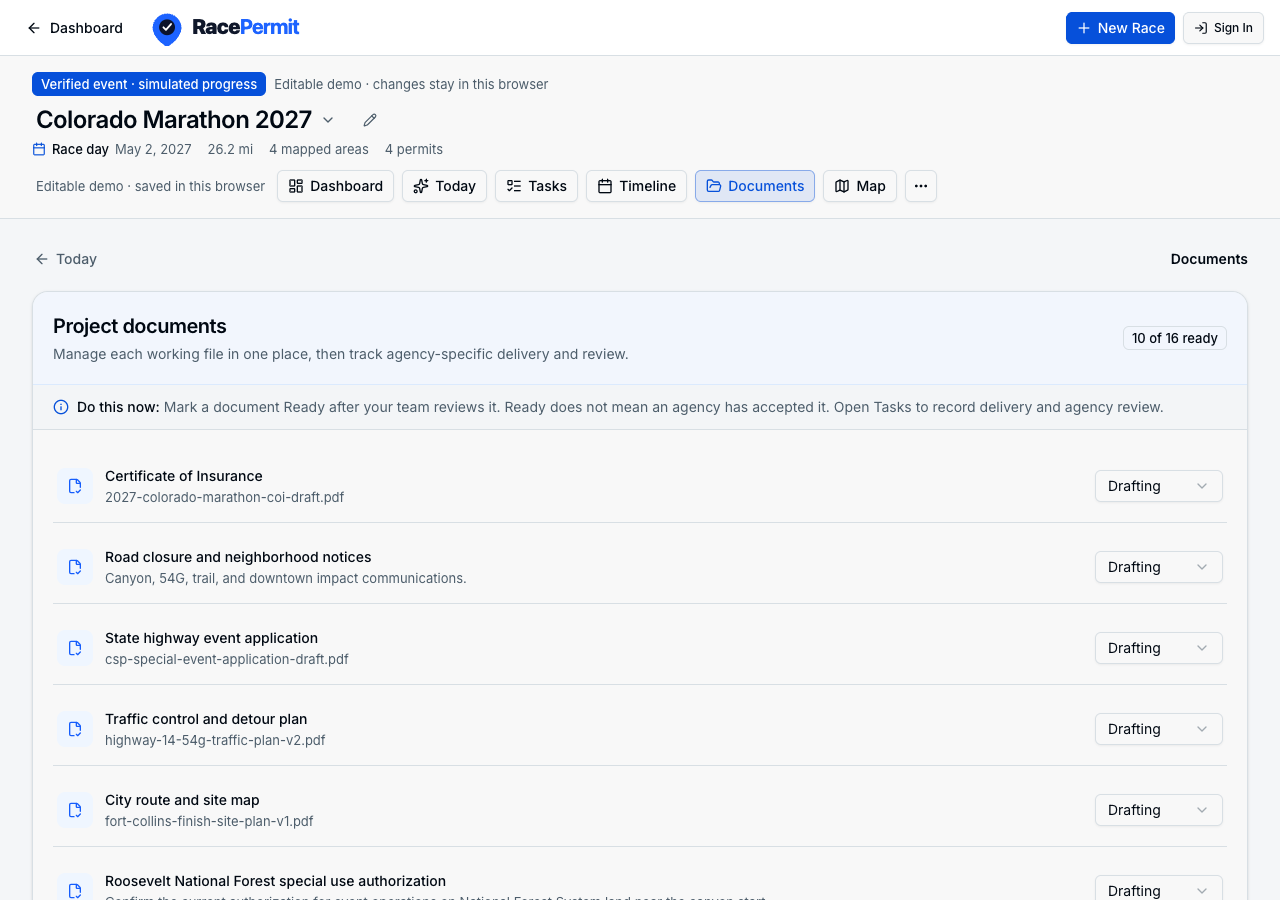Click the RacePermit shield logo icon
Screen dimensions: 1280x900
167,29
